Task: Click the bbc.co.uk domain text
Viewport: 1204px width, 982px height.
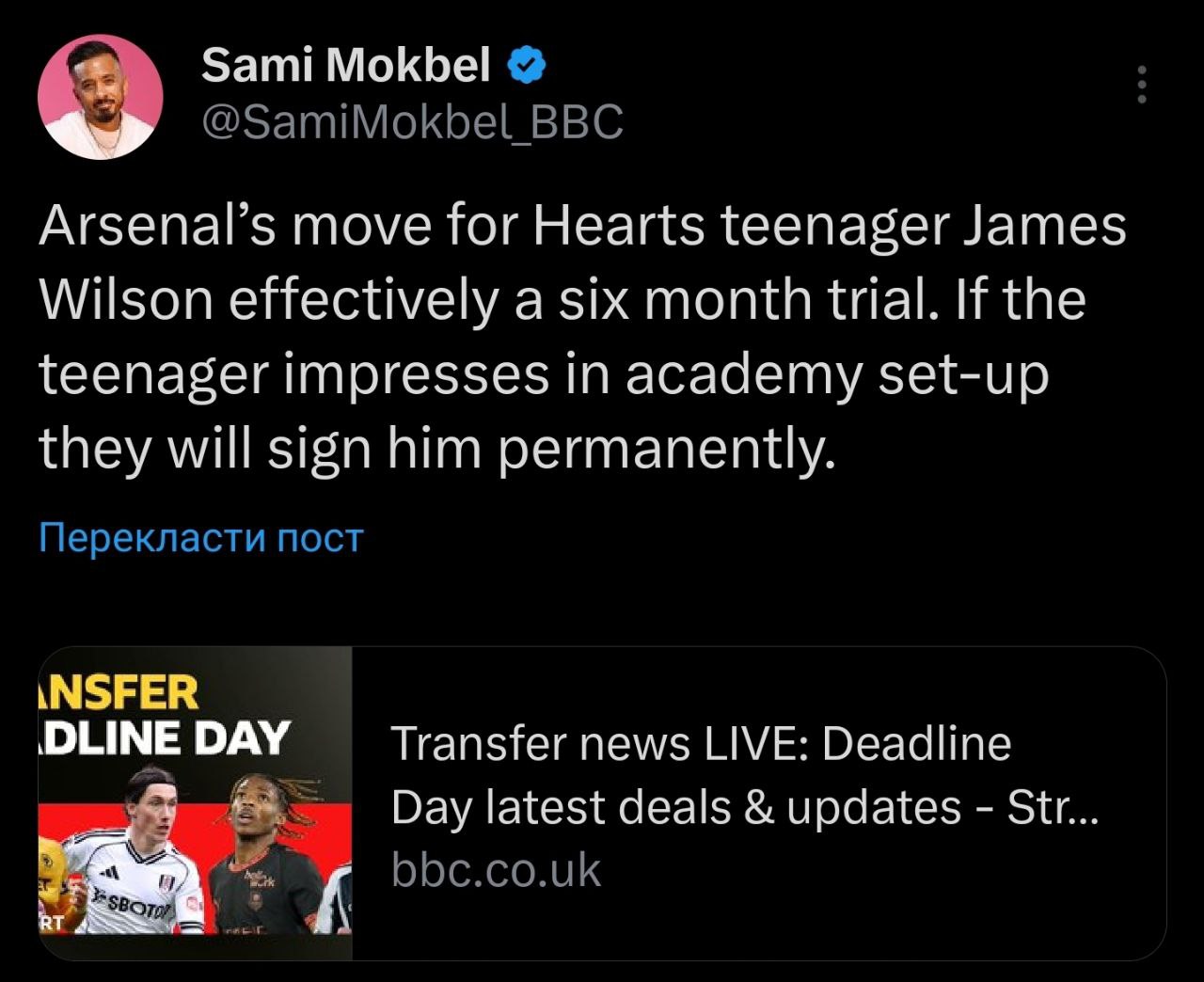Action: coord(496,870)
